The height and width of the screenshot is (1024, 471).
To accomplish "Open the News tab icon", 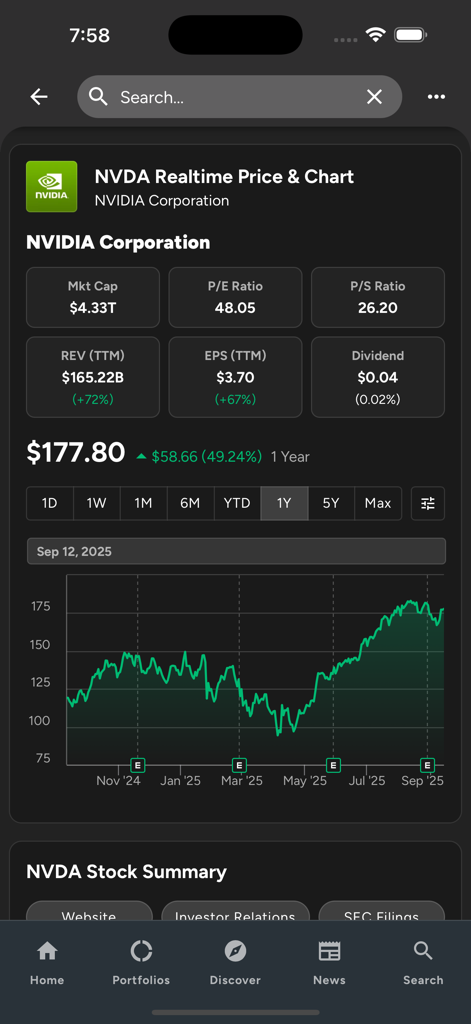I will 329,952.
